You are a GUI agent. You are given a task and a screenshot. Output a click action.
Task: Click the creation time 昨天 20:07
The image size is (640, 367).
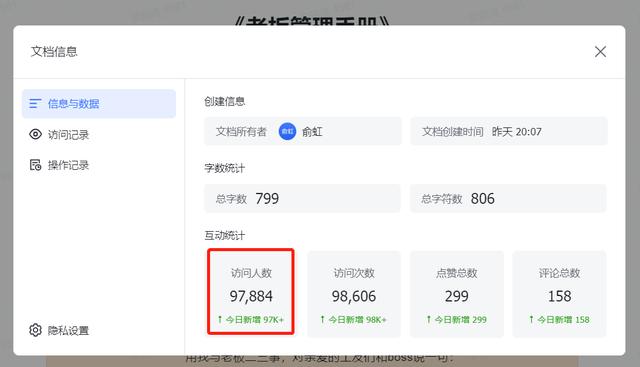point(517,131)
